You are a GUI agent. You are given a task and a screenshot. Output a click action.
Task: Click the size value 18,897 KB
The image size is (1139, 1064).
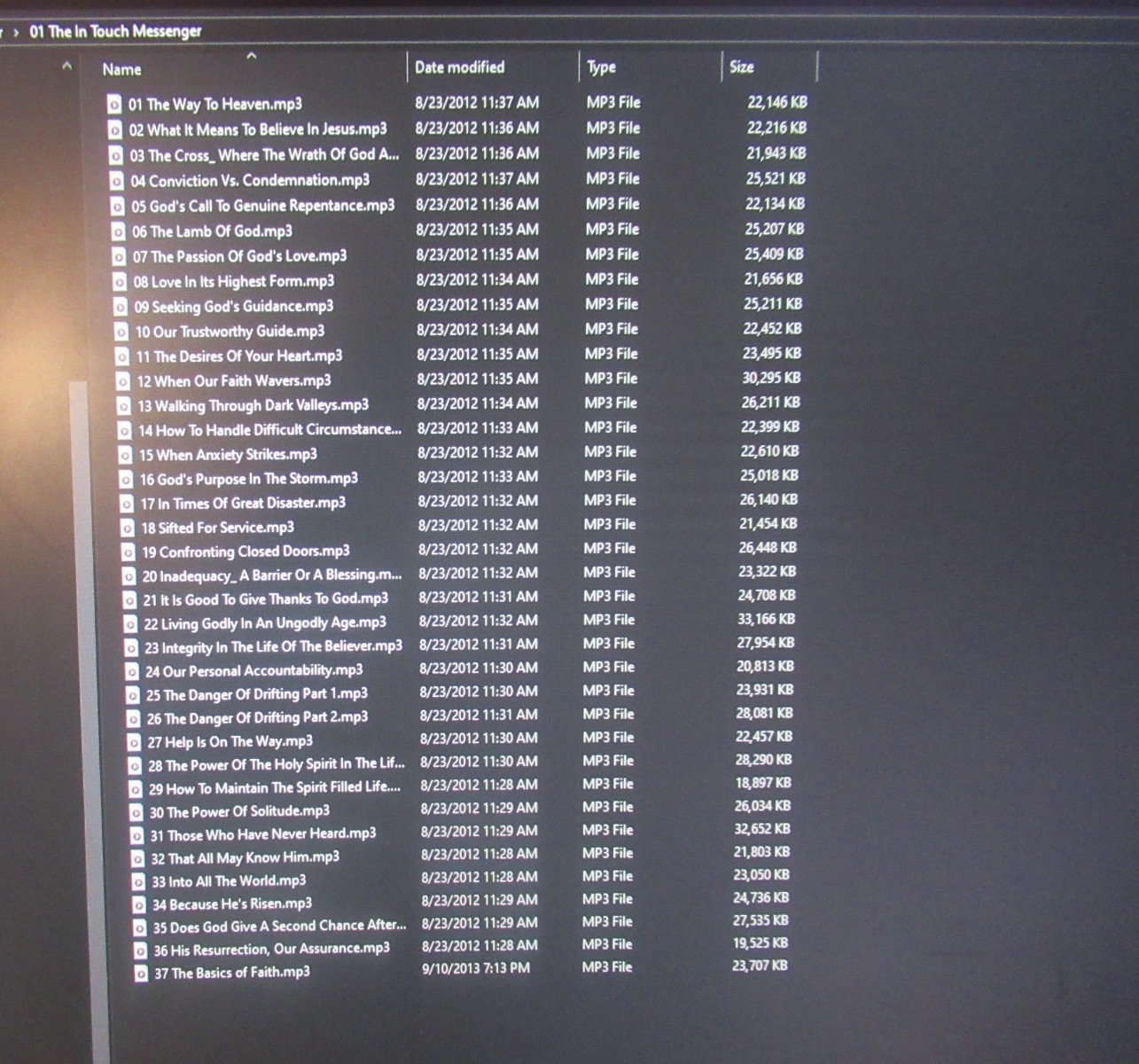[763, 783]
